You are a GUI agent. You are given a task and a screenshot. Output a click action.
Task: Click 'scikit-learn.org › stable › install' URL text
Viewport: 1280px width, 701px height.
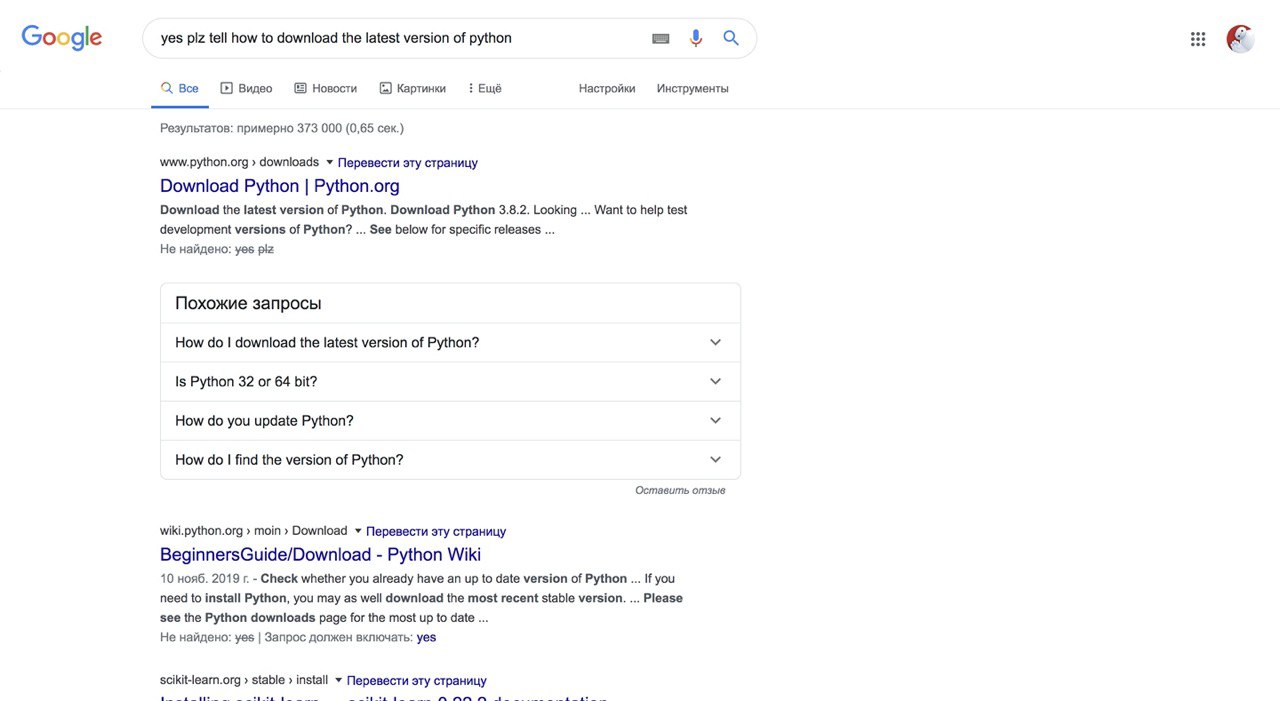point(244,680)
